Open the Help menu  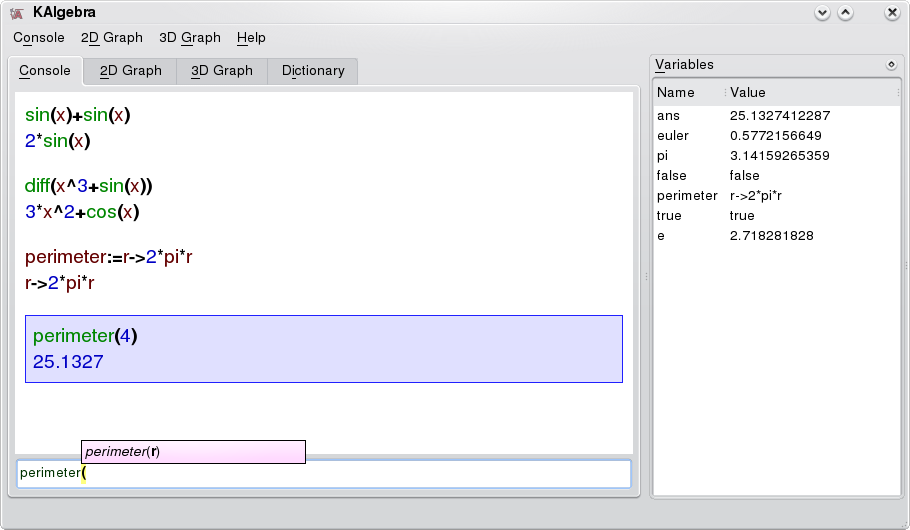(x=251, y=38)
